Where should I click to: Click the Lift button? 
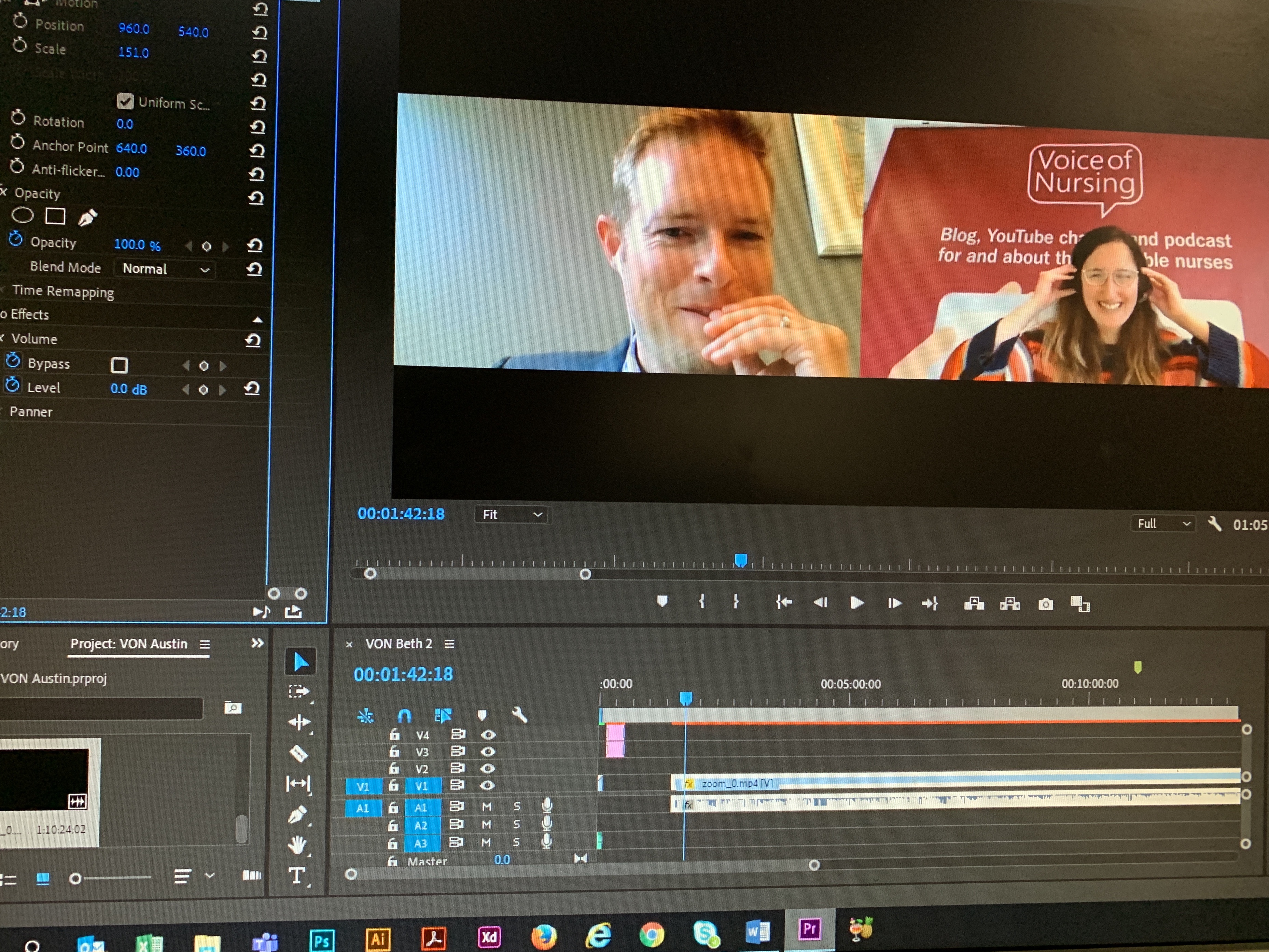point(974,603)
